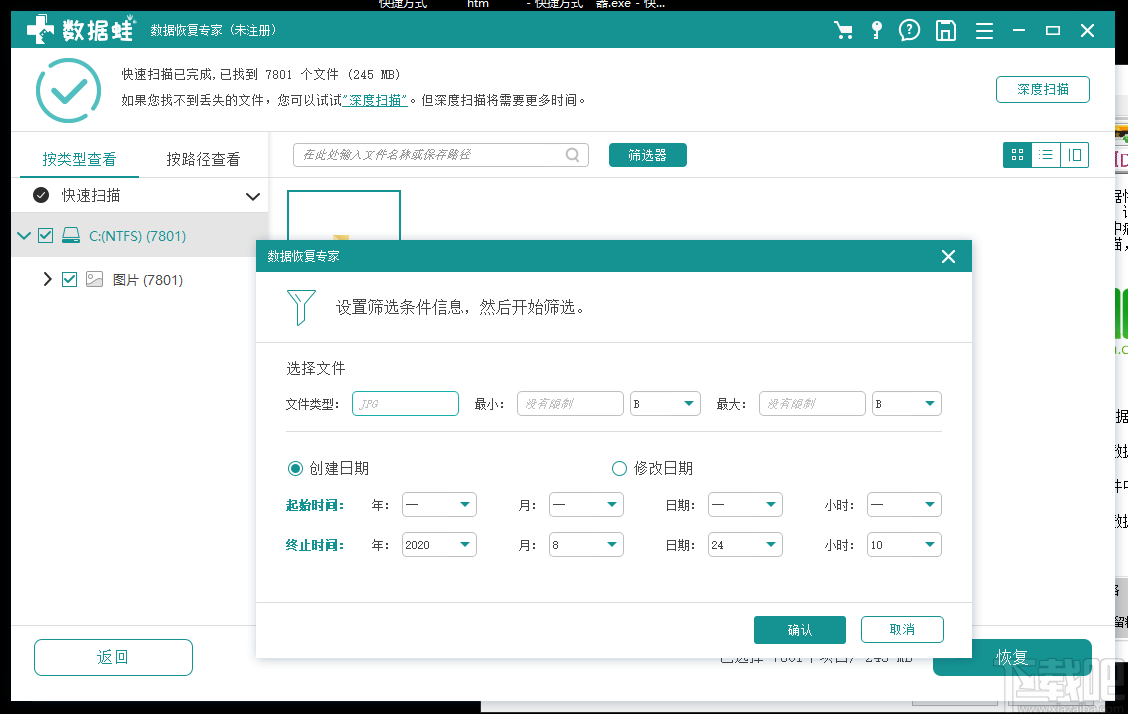Click the file type JPG input field
This screenshot has width=1128, height=714.
tap(405, 404)
